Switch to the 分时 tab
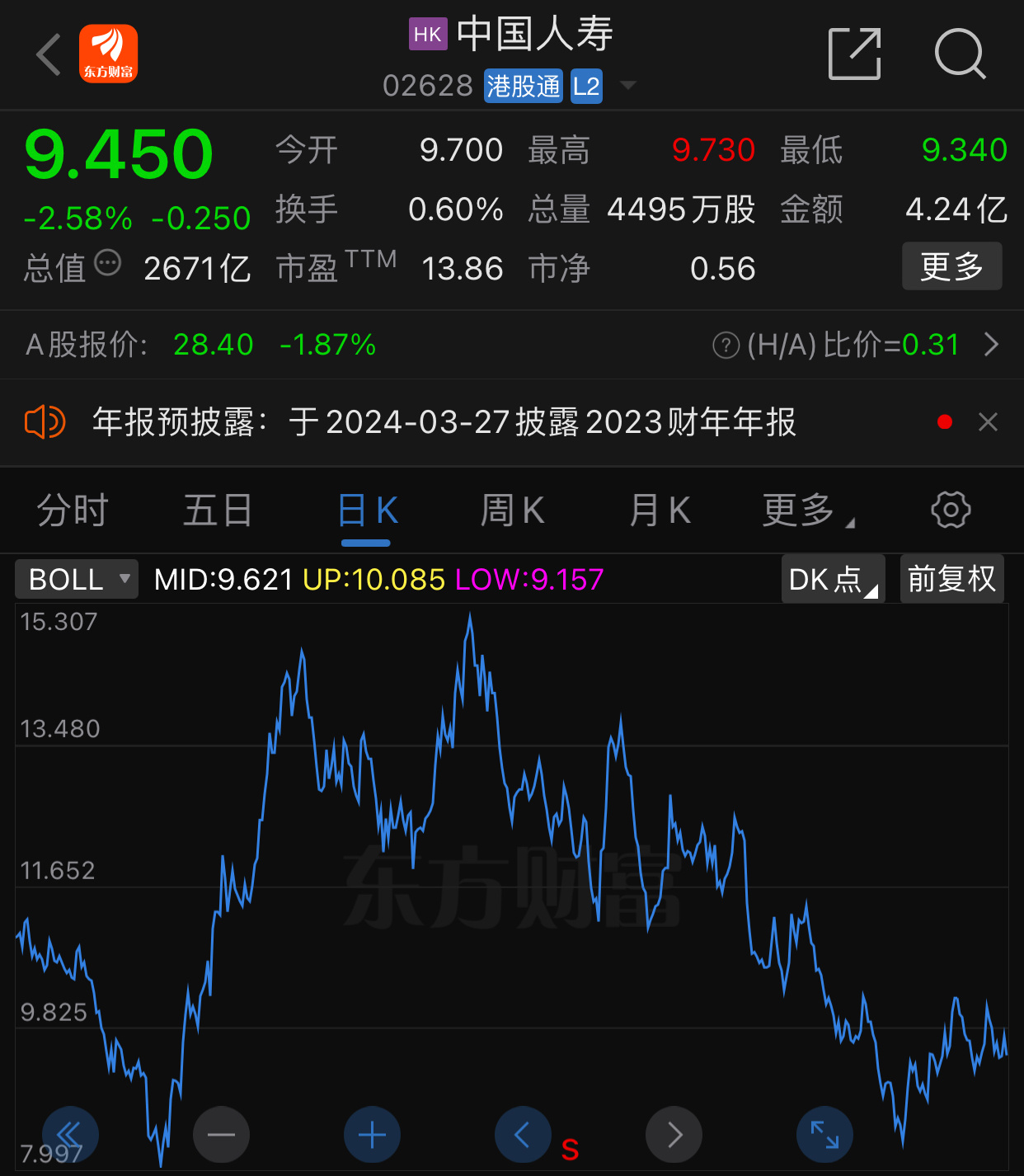The image size is (1024, 1176). pyautogui.click(x=73, y=510)
